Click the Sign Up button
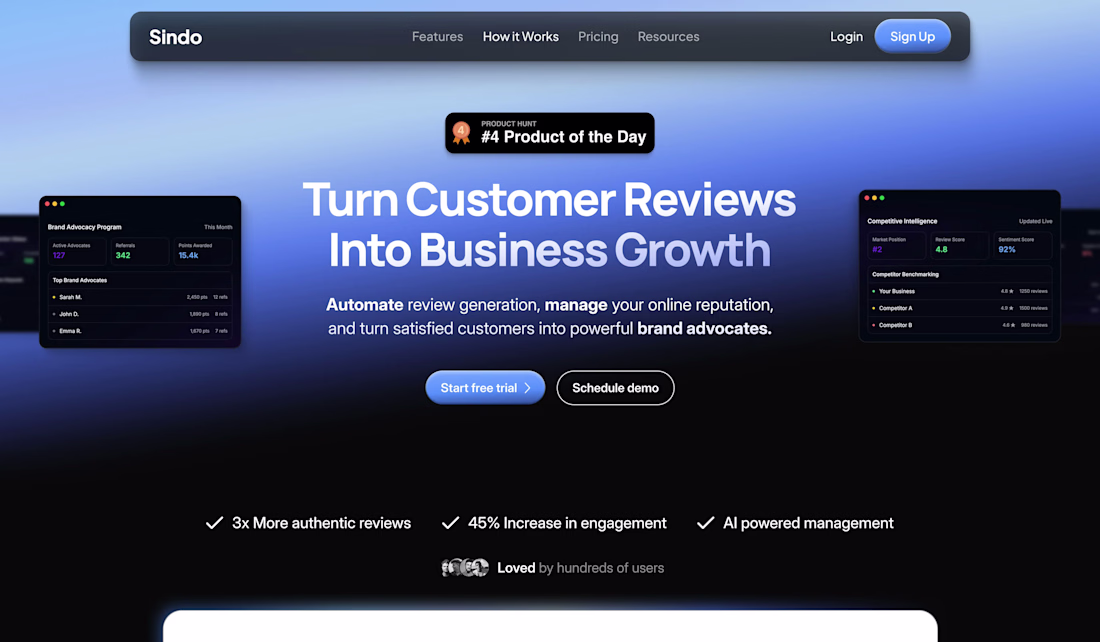 [912, 36]
